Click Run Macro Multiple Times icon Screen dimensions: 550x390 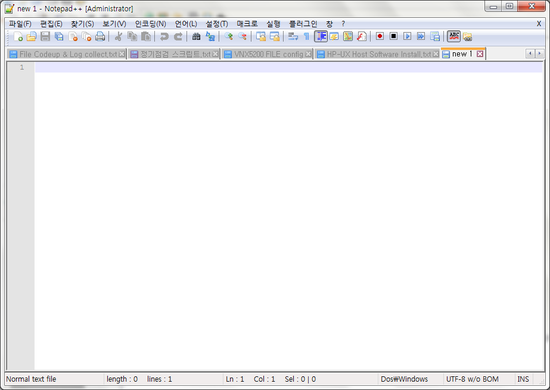pyautogui.click(x=421, y=36)
